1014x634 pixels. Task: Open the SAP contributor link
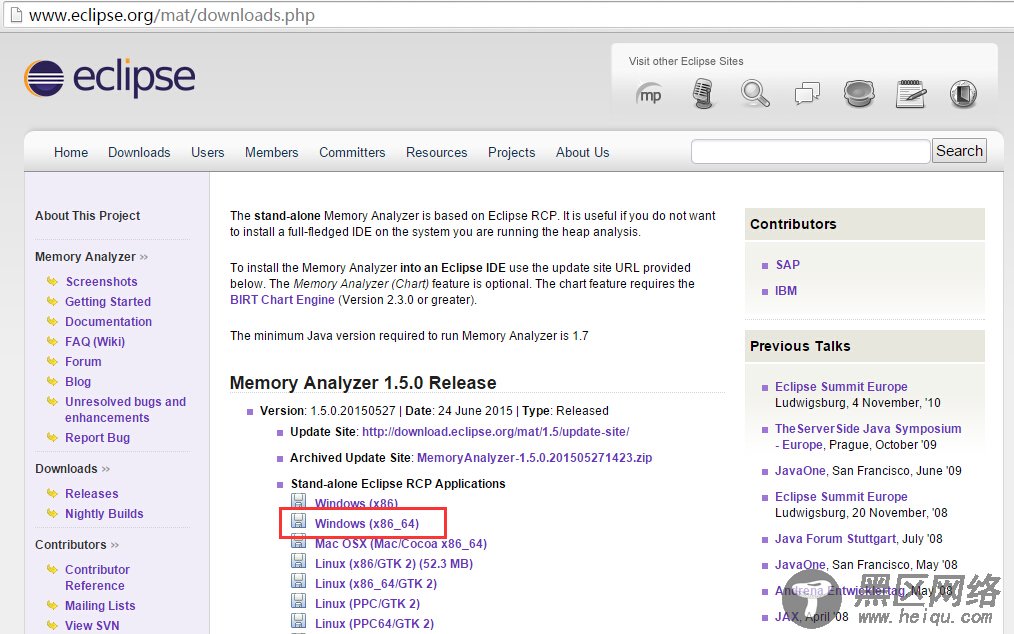pos(788,265)
